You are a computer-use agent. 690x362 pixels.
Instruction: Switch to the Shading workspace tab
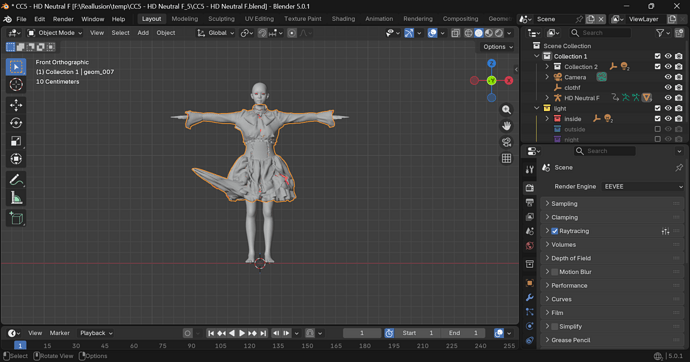click(x=343, y=19)
